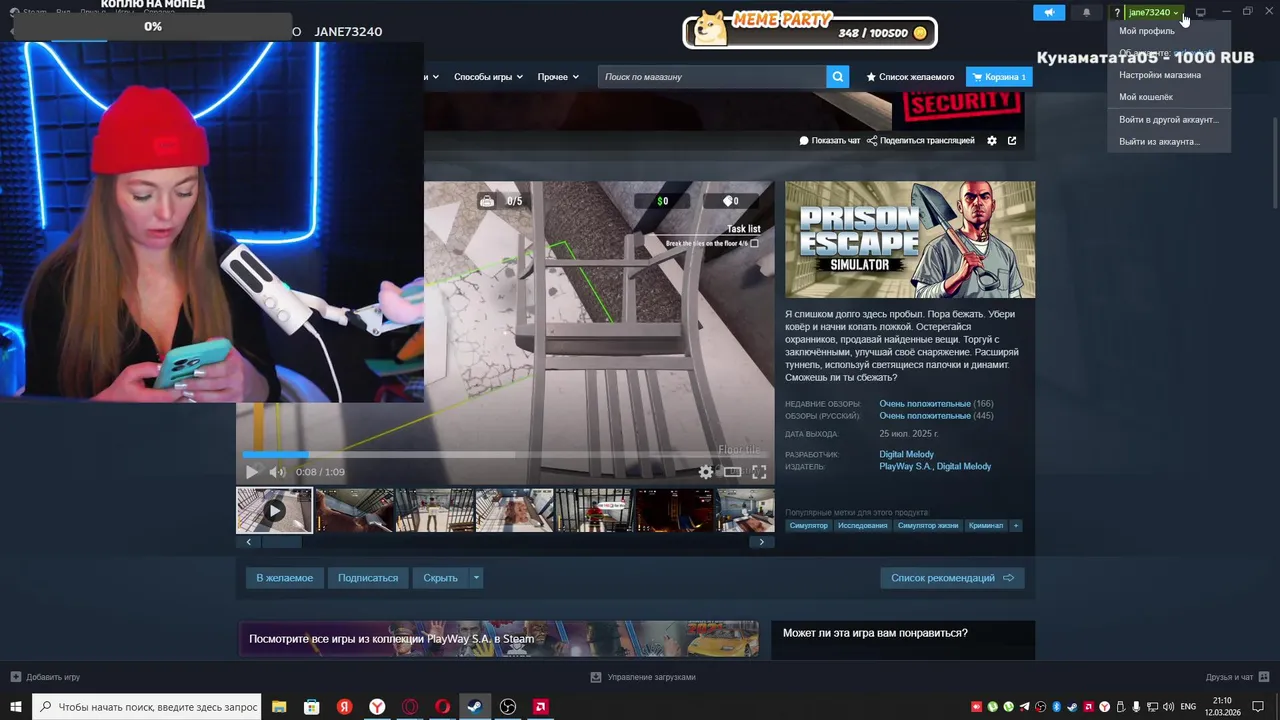Open dropdown arrow next to Скрыть
The width and height of the screenshot is (1280, 720).
pos(476,578)
